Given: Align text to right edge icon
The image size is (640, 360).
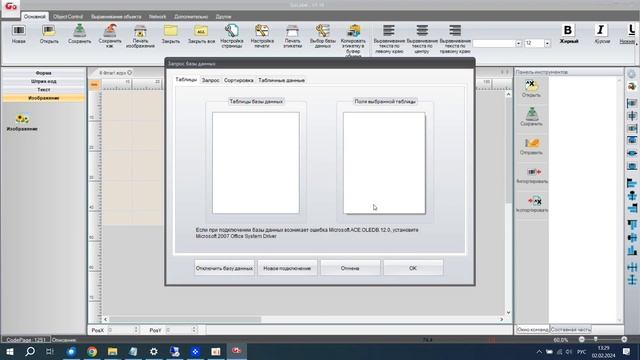Looking at the screenshot, I should (x=455, y=31).
